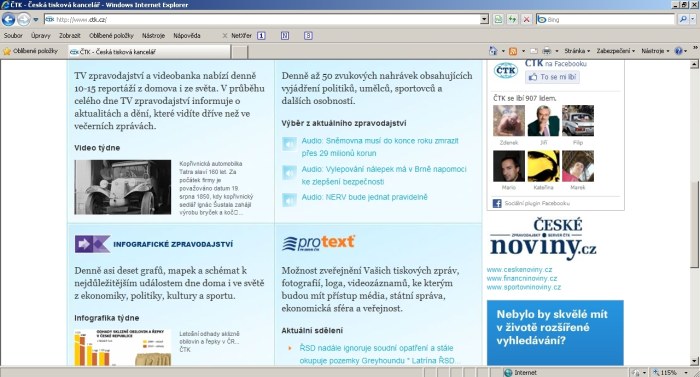Open Zdeněk's Facebook profile photo
Viewport: 700px width, 377px height.
click(509, 121)
